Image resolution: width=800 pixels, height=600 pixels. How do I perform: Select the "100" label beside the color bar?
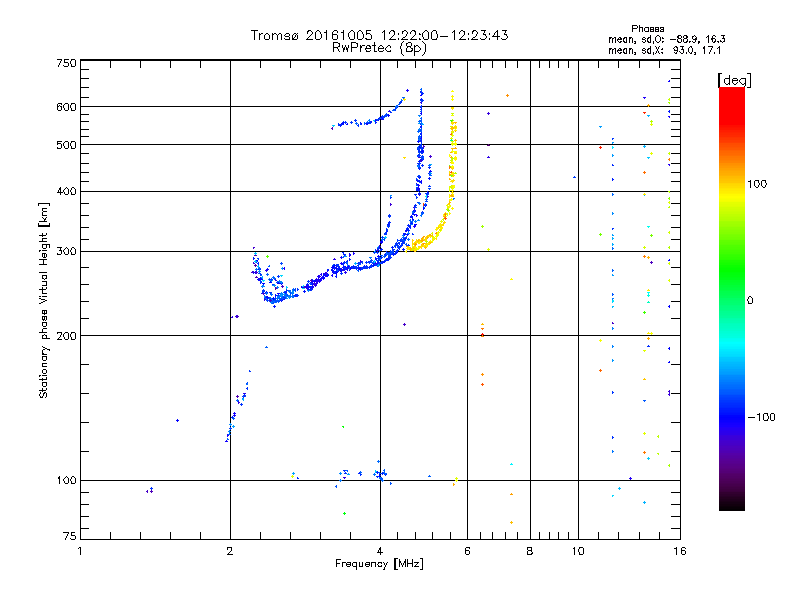click(757, 184)
